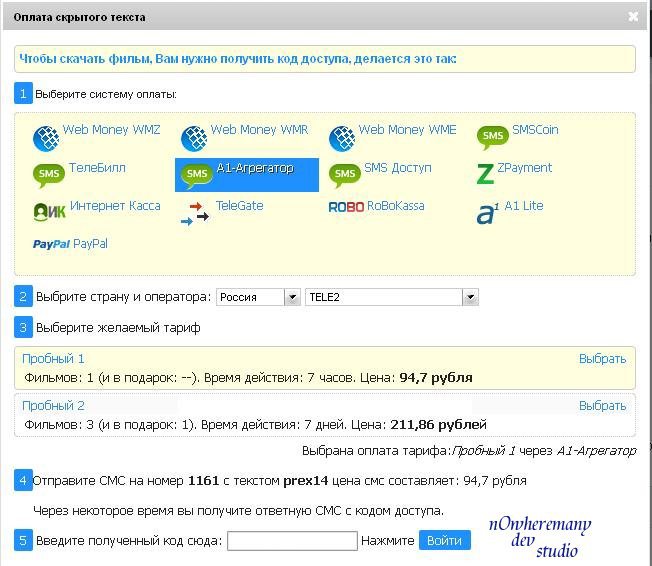Click the Интернет Касса ИК logo icon
Screen dimensions: 652x566
(x=49, y=212)
